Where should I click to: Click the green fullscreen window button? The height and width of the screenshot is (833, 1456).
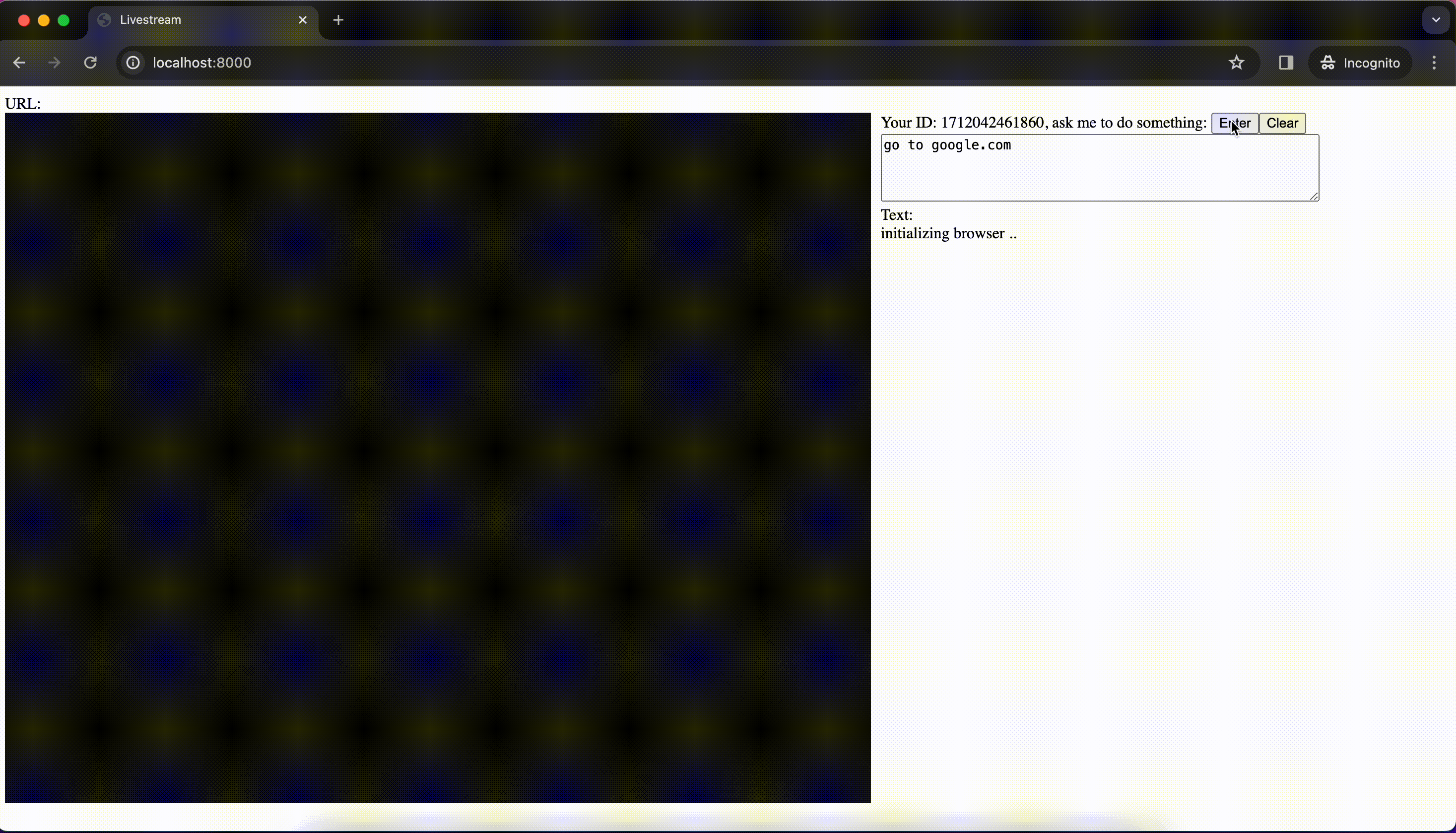click(64, 20)
